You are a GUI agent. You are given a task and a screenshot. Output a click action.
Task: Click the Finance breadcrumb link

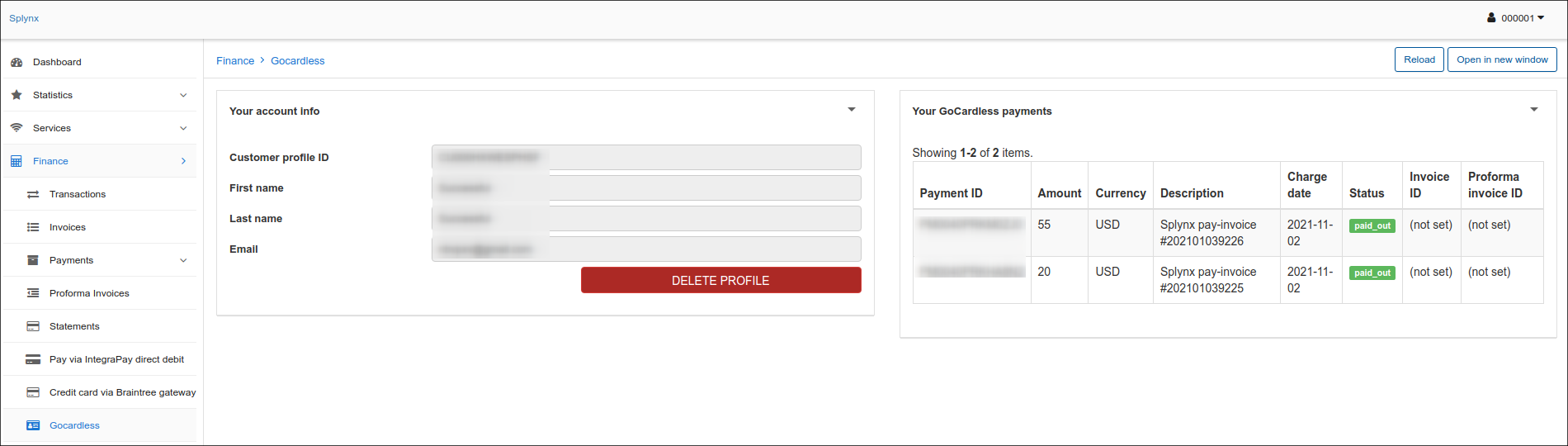click(x=235, y=61)
